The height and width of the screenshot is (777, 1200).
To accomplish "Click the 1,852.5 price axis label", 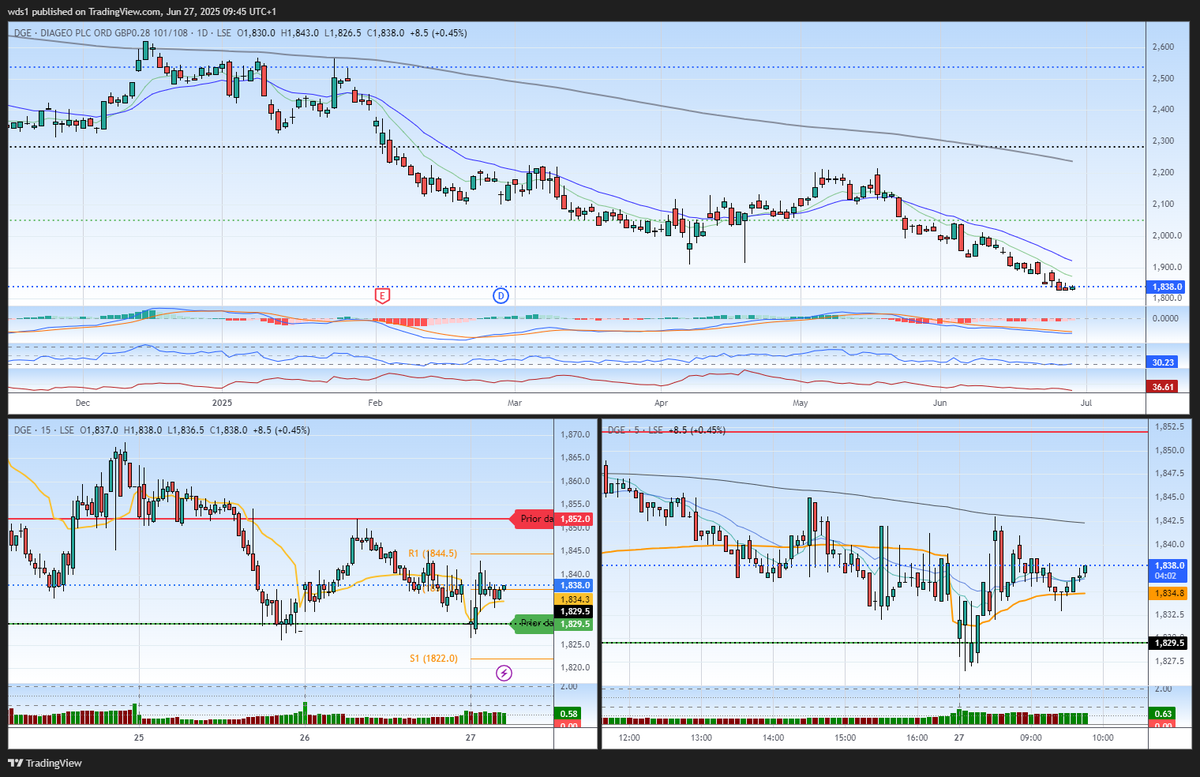I will click(1168, 427).
